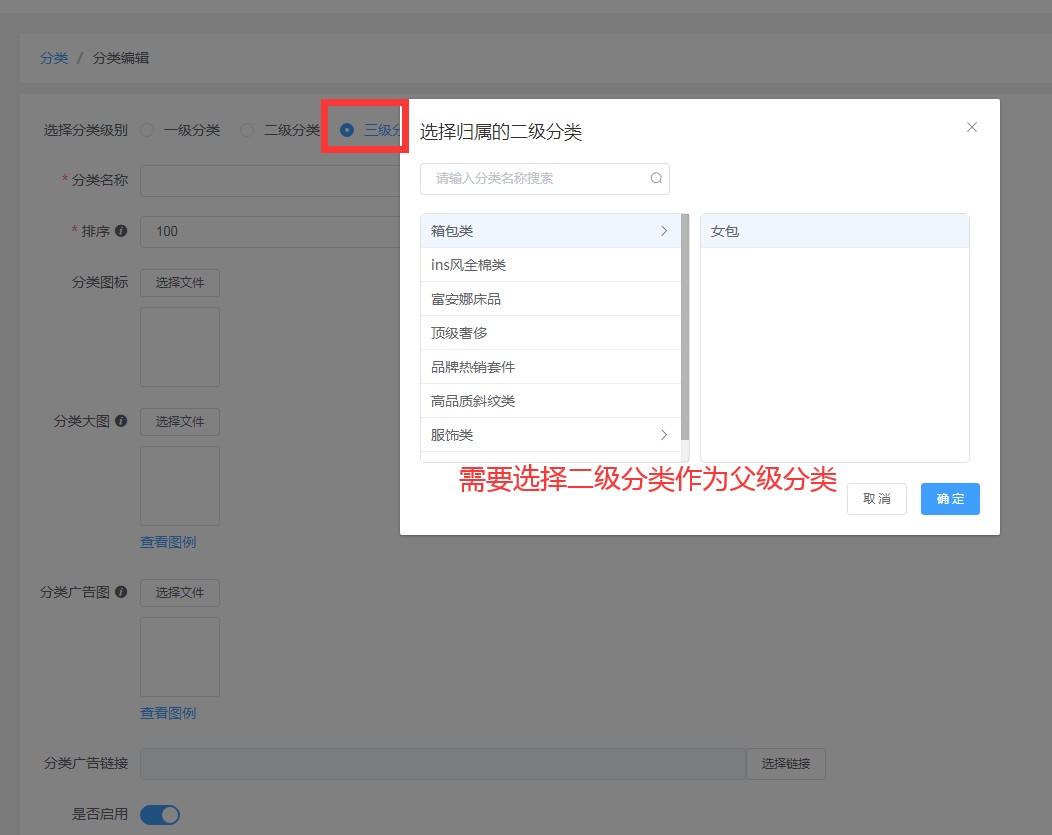This screenshot has width=1052, height=835.
Task: Click the 分类名称 input field
Action: coord(270,180)
